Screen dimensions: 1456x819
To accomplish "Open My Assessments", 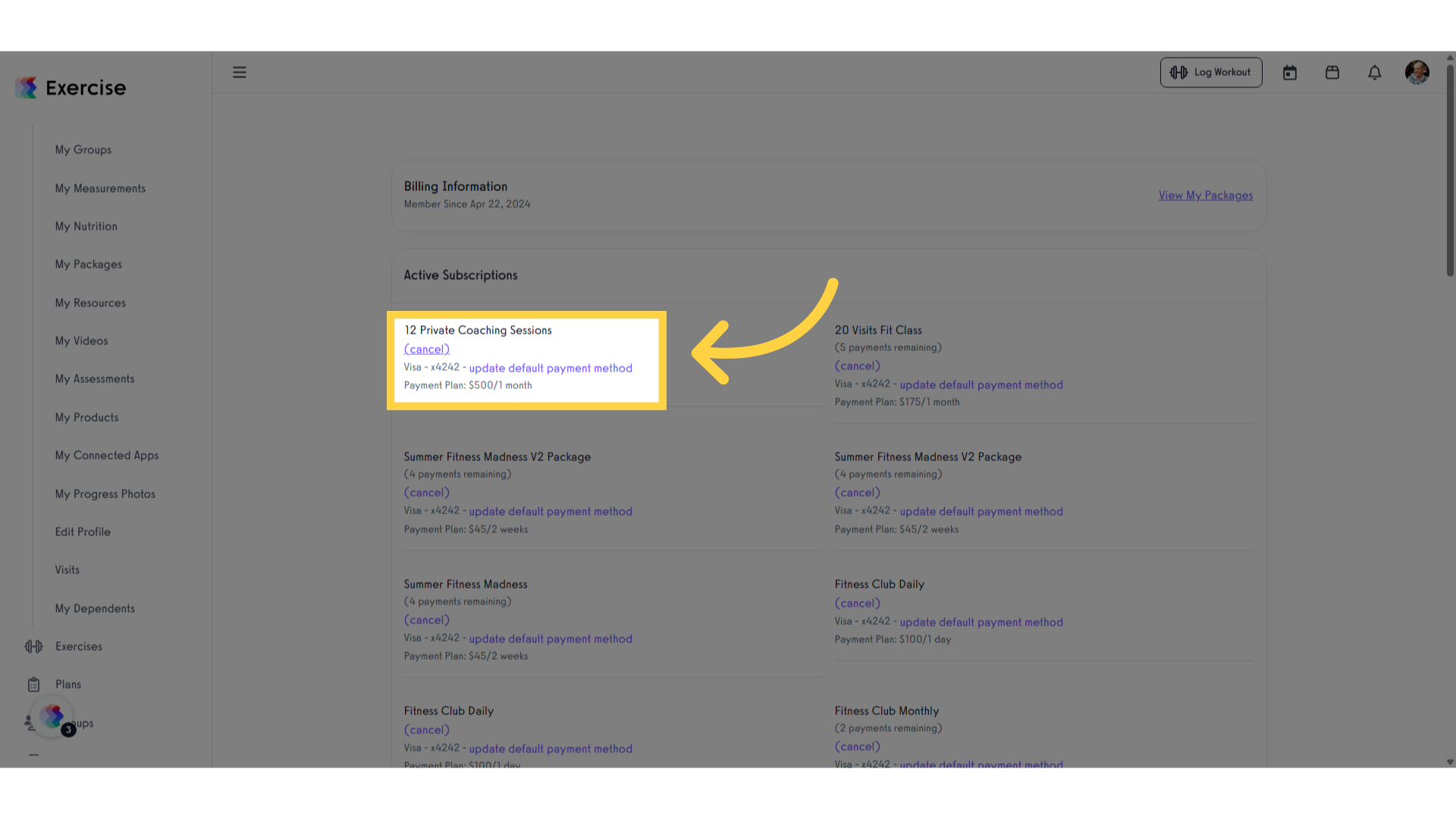I will click(x=95, y=378).
